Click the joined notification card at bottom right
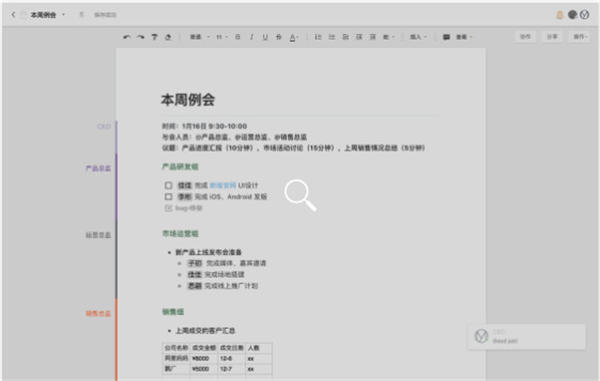Image resolution: width=600 pixels, height=381 pixels. tap(527, 337)
